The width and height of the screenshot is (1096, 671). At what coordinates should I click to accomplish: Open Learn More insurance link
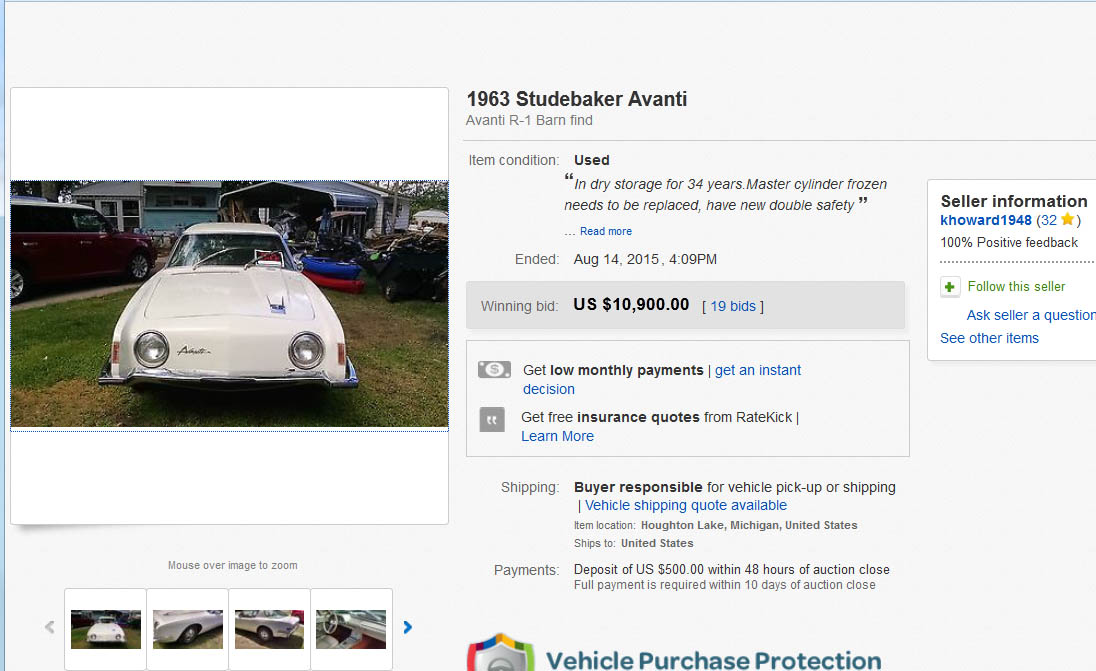557,436
